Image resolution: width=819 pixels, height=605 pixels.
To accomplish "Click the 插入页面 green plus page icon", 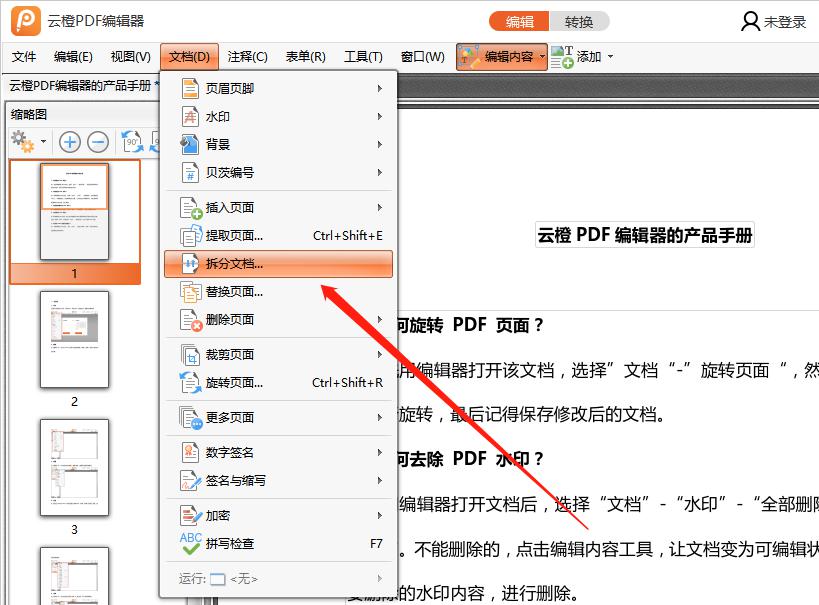I will coord(191,207).
